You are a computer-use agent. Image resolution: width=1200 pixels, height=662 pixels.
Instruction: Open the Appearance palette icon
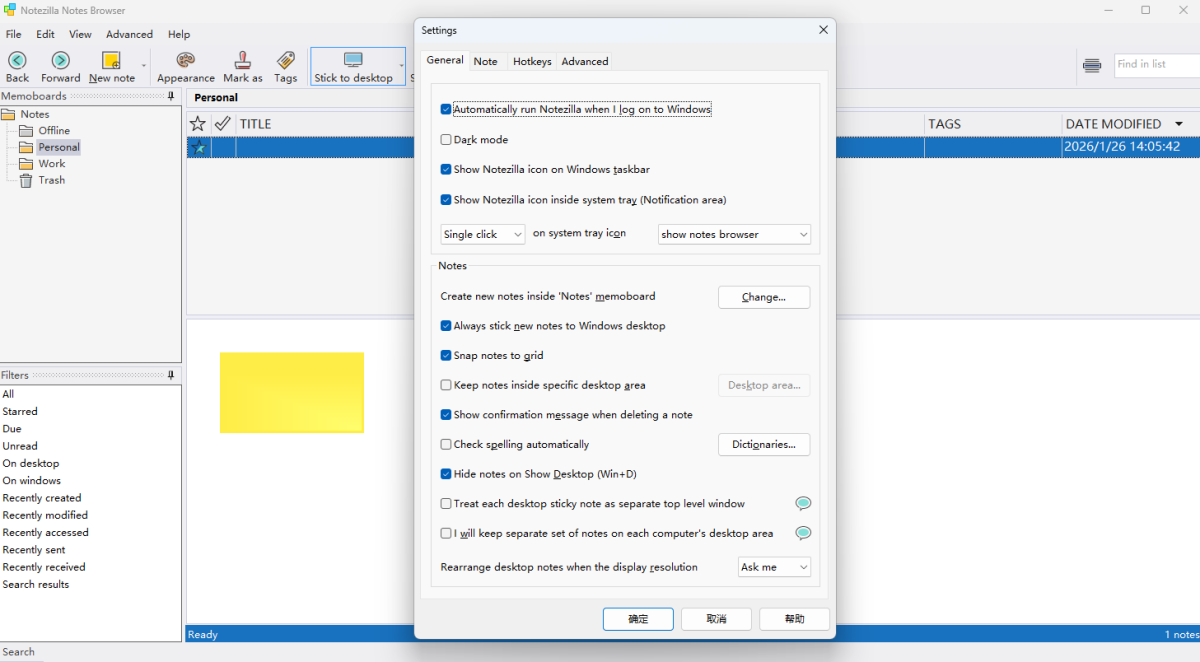pos(185,61)
